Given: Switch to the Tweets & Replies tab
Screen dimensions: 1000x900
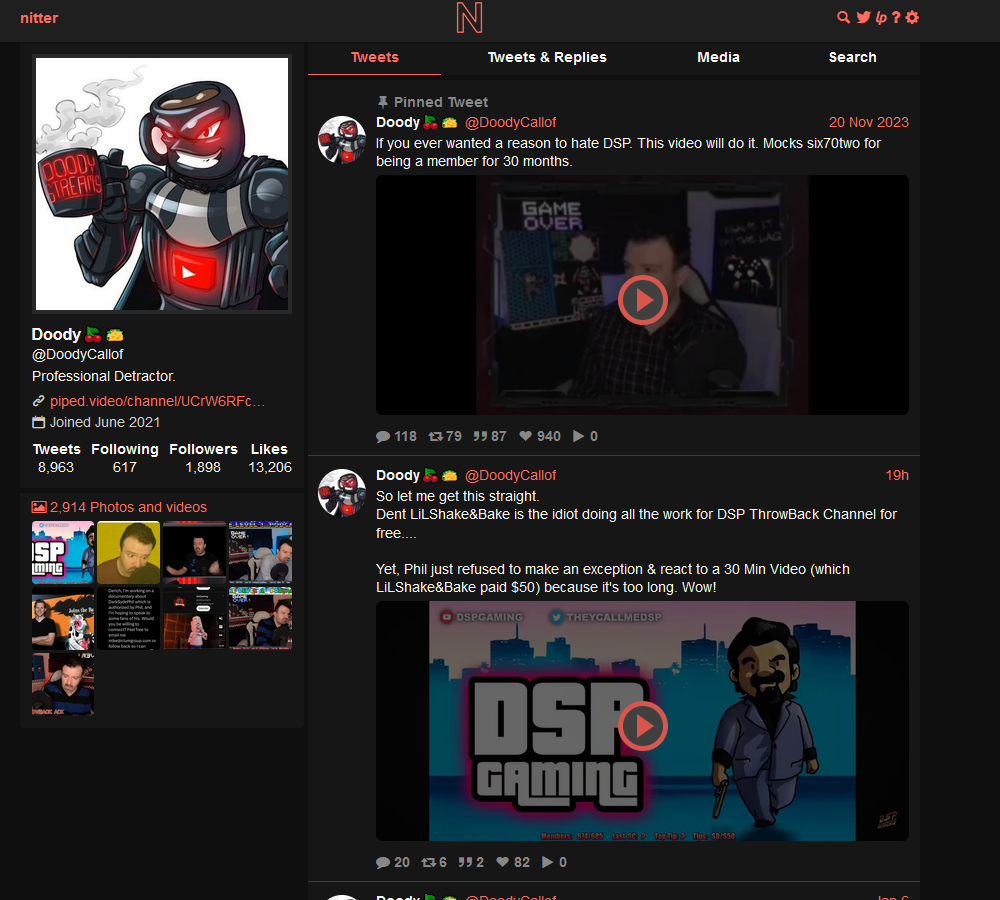Looking at the screenshot, I should [547, 57].
